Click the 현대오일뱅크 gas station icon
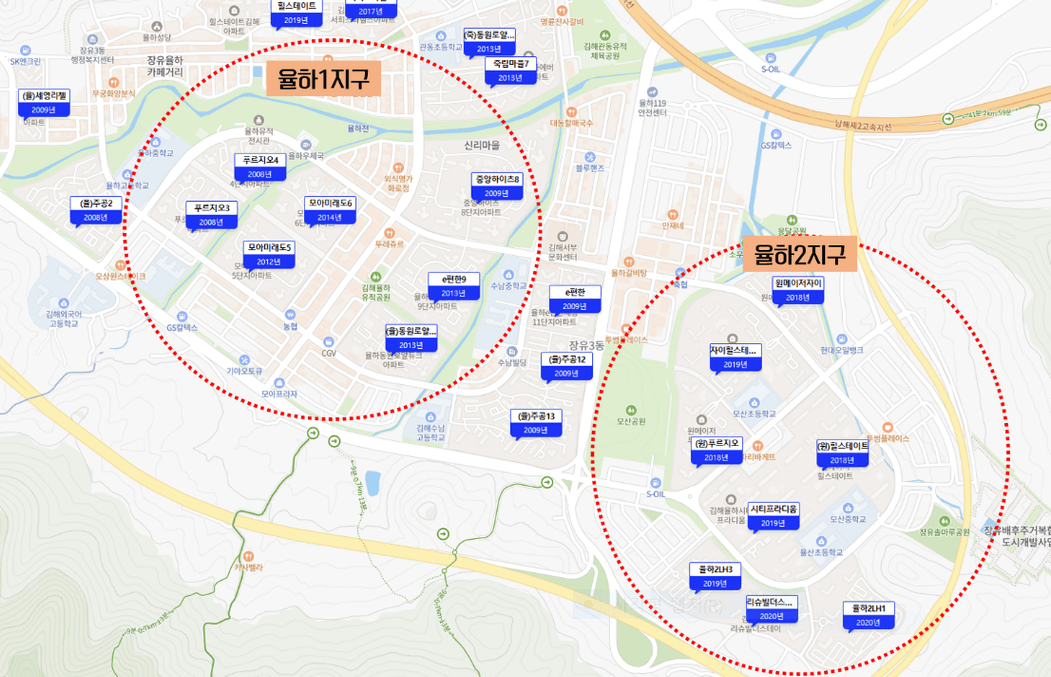 (x=842, y=339)
